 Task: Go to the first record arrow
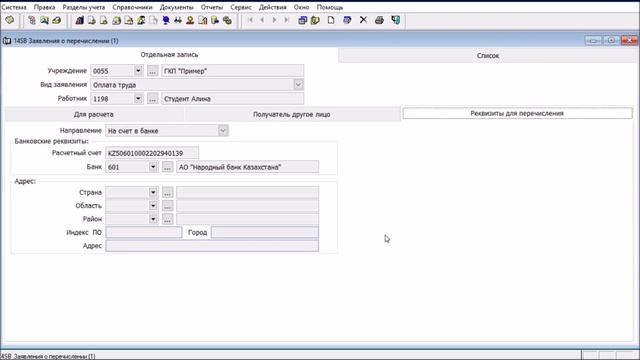(x=250, y=20)
